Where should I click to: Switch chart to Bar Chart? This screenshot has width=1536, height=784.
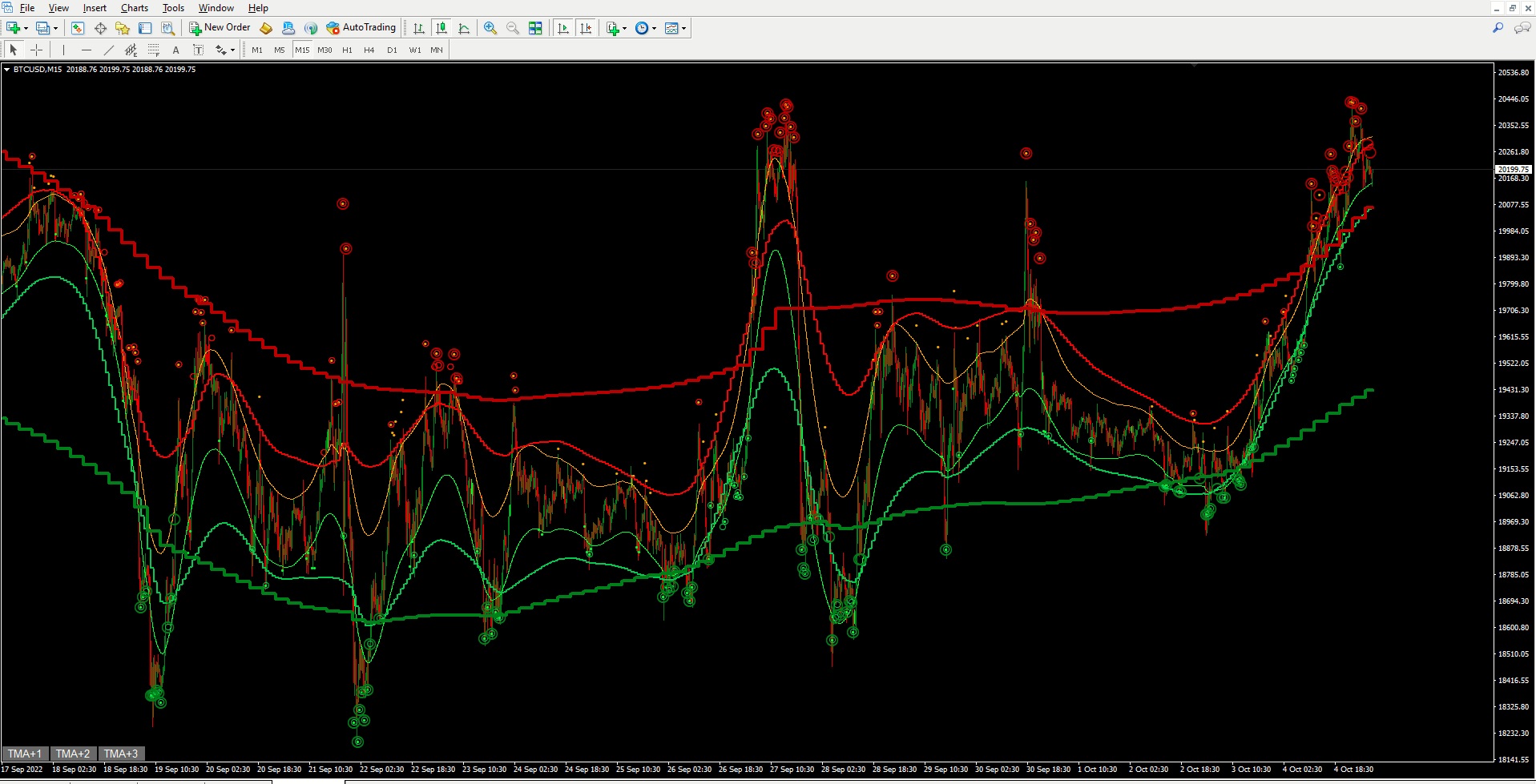click(419, 28)
